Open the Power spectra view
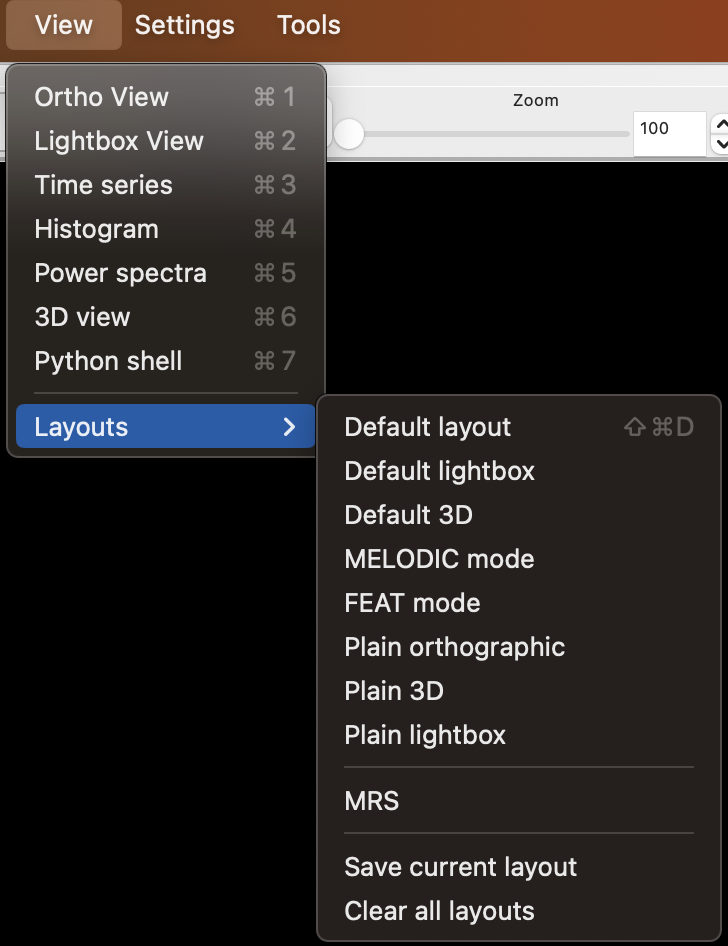The height and width of the screenshot is (946, 728). (120, 273)
